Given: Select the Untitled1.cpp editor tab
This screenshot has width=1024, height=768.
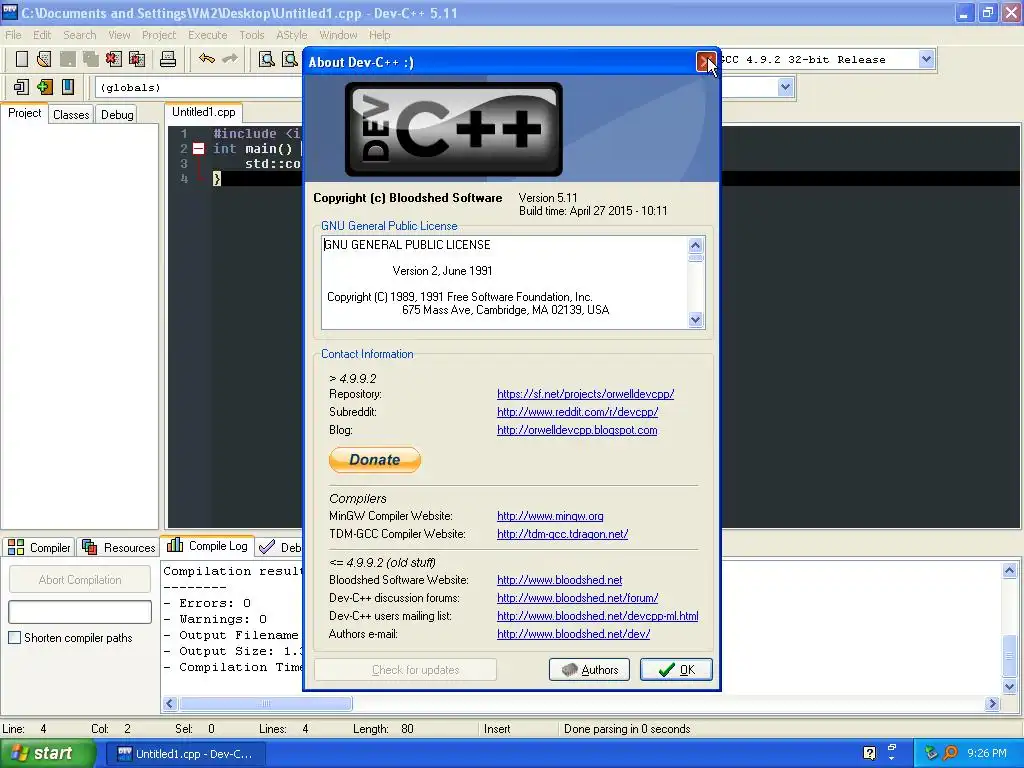Looking at the screenshot, I should coord(204,112).
